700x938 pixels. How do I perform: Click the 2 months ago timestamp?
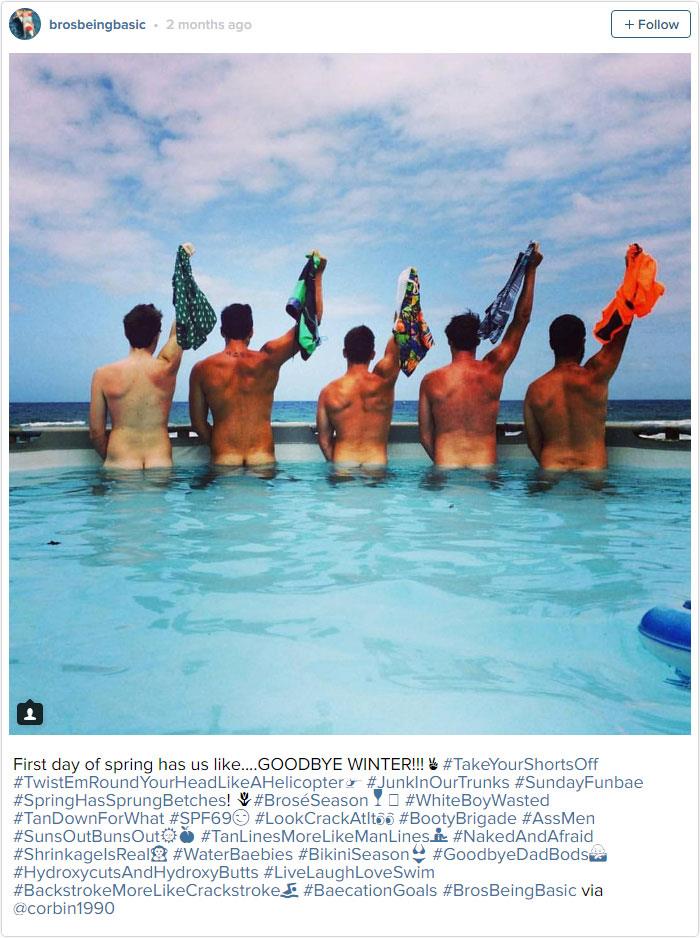coord(209,25)
